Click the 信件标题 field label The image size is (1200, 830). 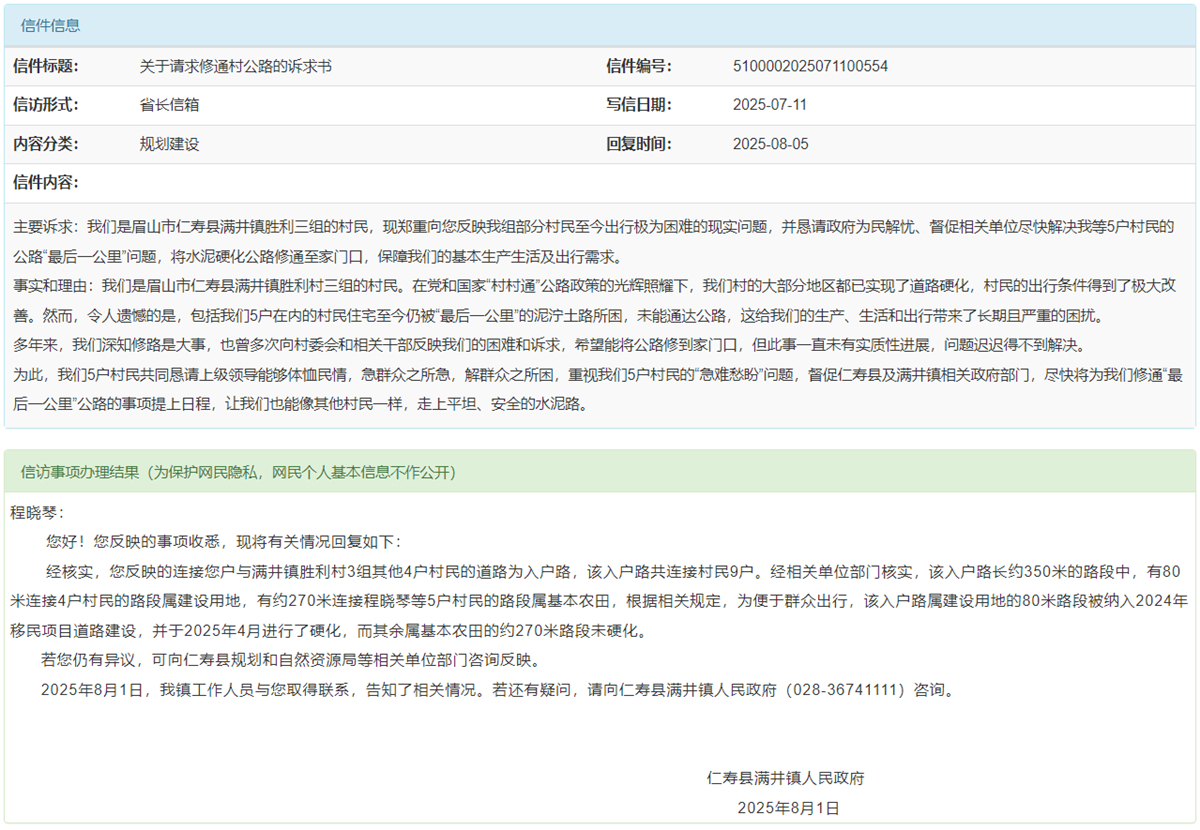click(45, 67)
